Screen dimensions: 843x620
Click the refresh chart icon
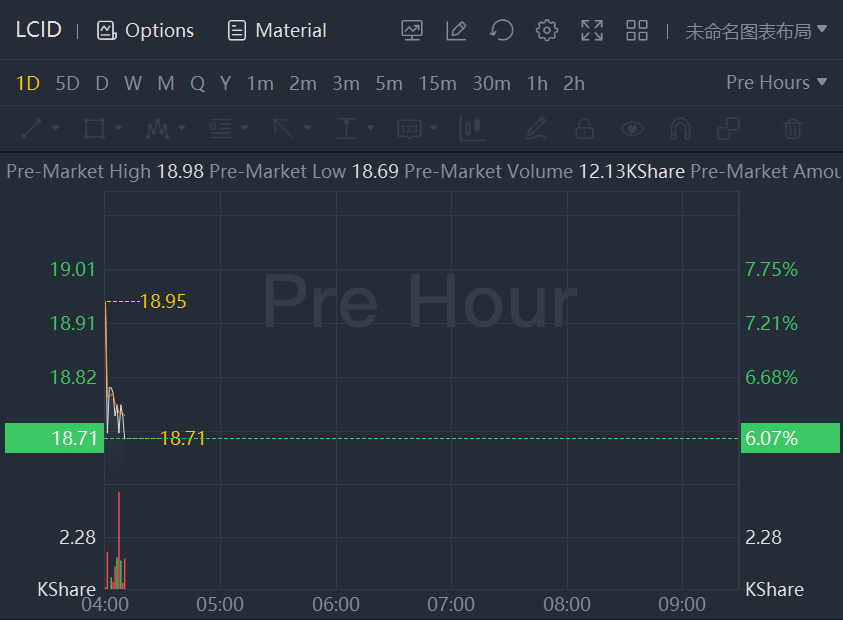(501, 30)
